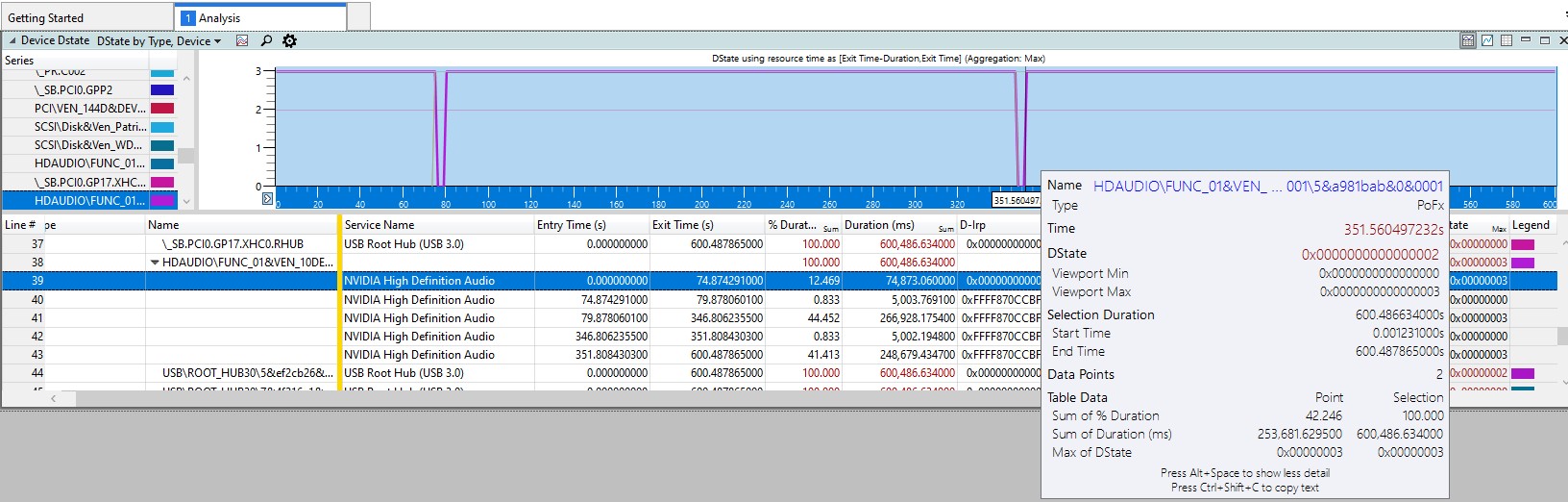The height and width of the screenshot is (502, 1568).
Task: Click the graph cursor time marker 351.560497
Action: (1016, 200)
